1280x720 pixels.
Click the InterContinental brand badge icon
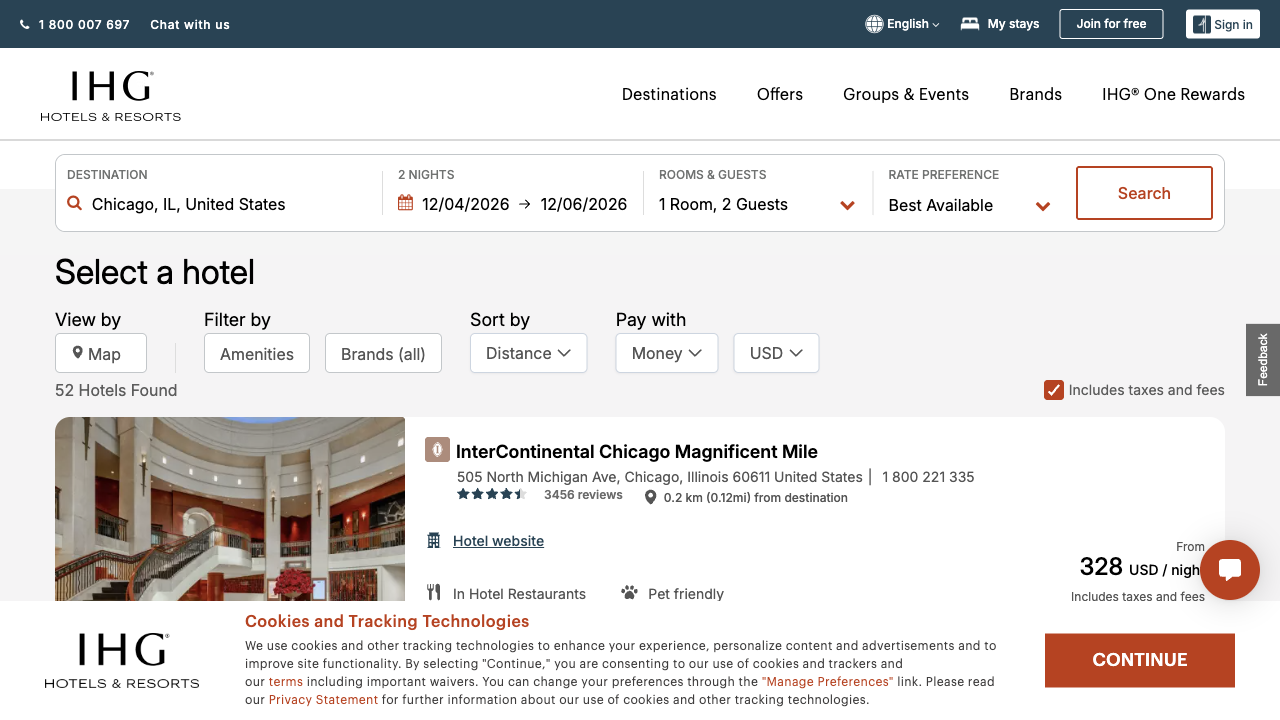click(x=437, y=450)
